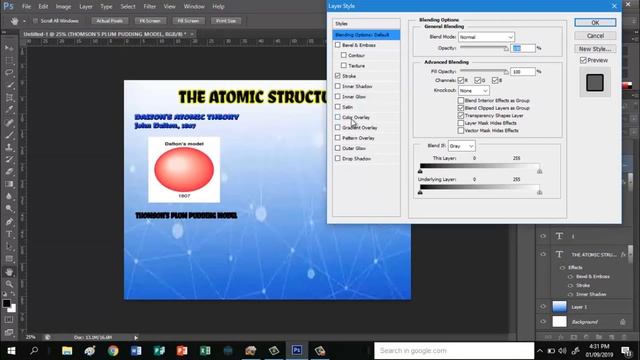Open the Blend If dropdown

pyautogui.click(x=462, y=146)
